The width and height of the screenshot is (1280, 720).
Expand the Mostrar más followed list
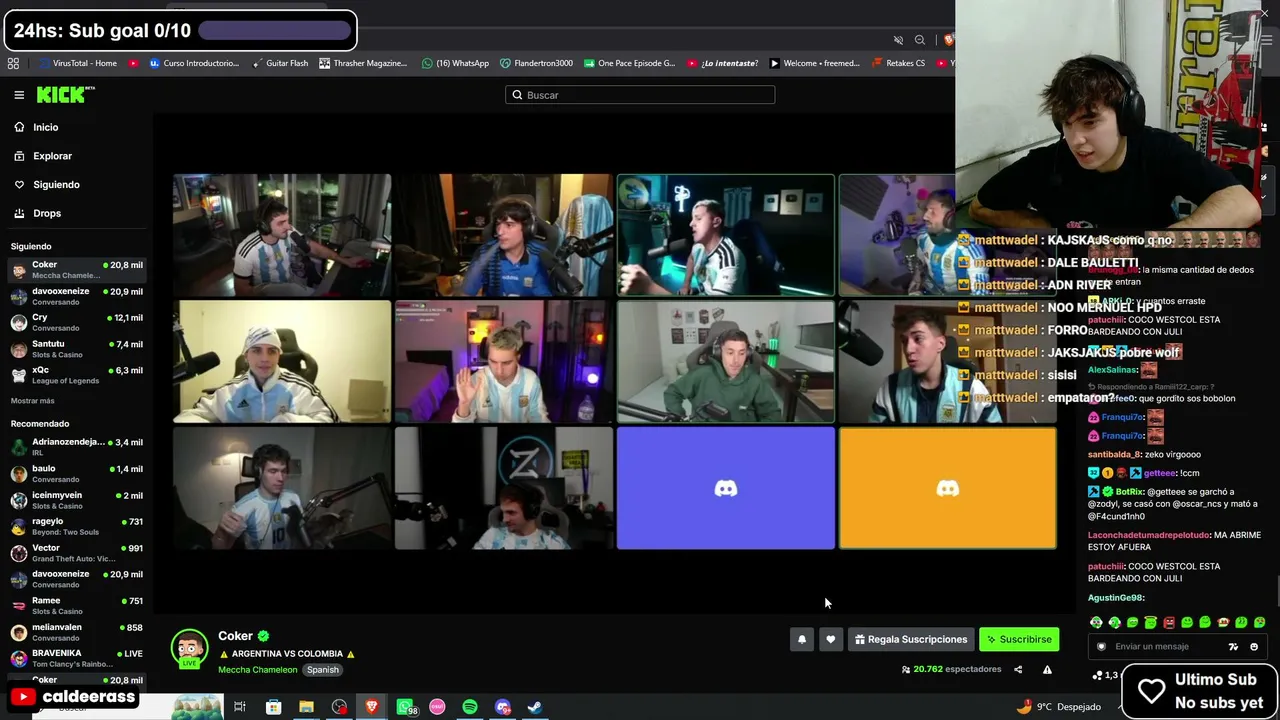[33, 401]
